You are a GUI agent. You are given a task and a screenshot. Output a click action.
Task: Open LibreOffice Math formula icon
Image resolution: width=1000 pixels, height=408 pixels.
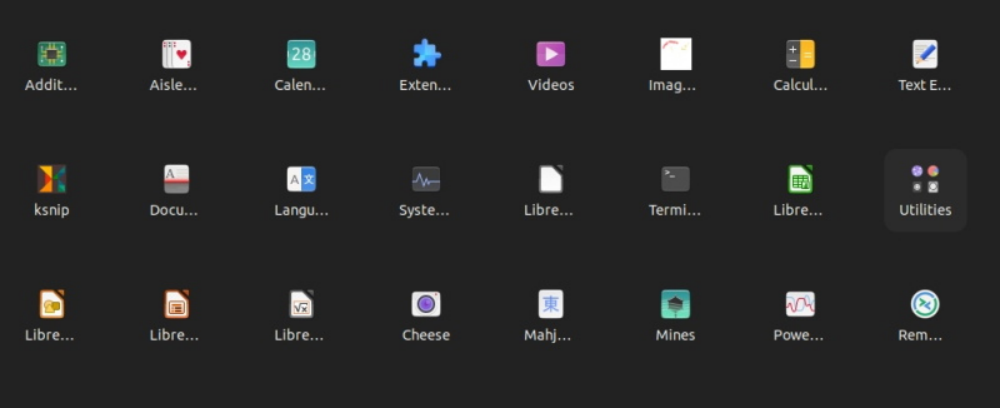click(301, 304)
